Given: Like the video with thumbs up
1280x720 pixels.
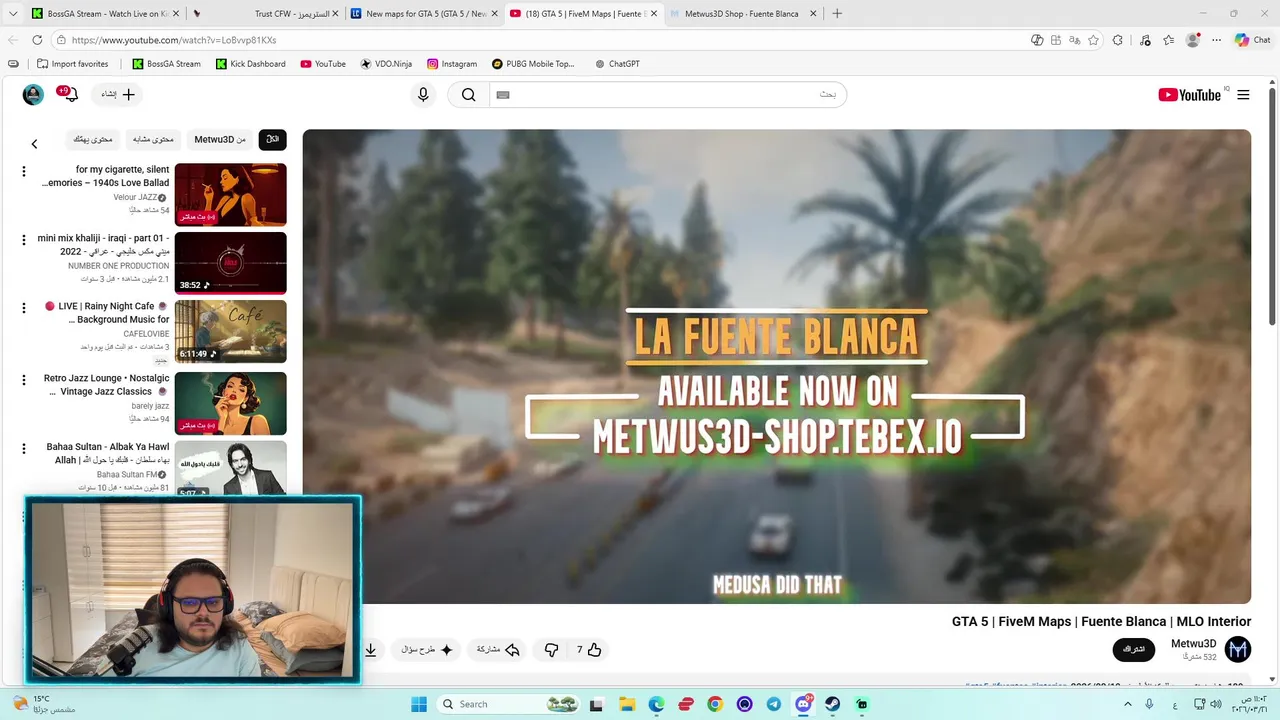Looking at the screenshot, I should tap(589, 650).
